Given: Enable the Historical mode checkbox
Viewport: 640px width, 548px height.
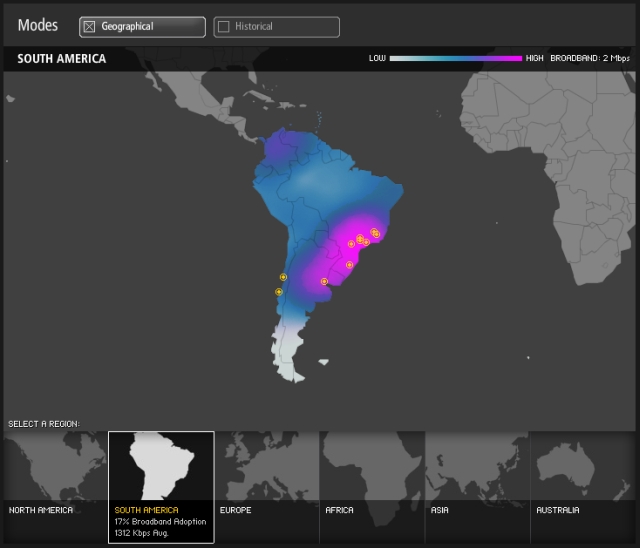Looking at the screenshot, I should point(224,27).
